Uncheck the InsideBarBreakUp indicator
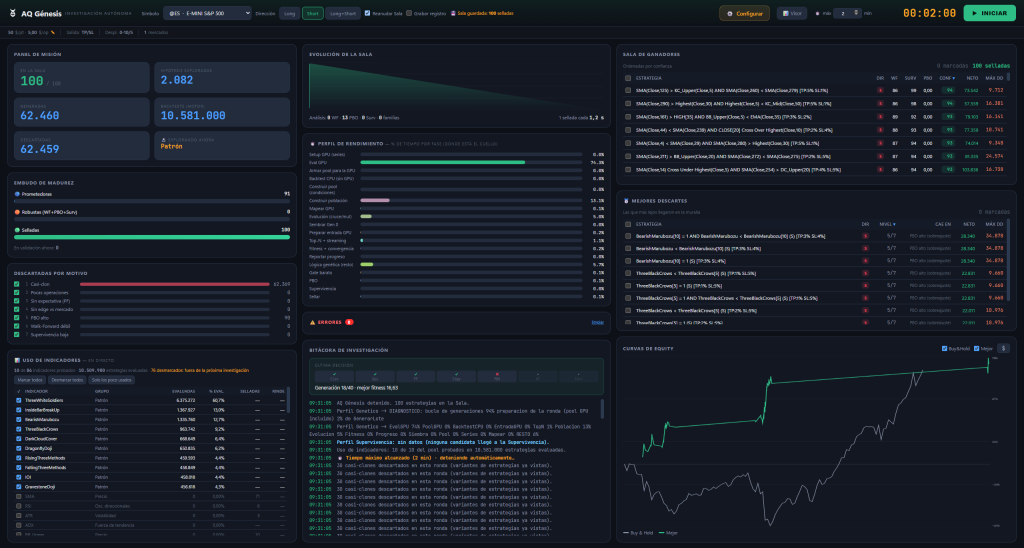 [x=18, y=410]
